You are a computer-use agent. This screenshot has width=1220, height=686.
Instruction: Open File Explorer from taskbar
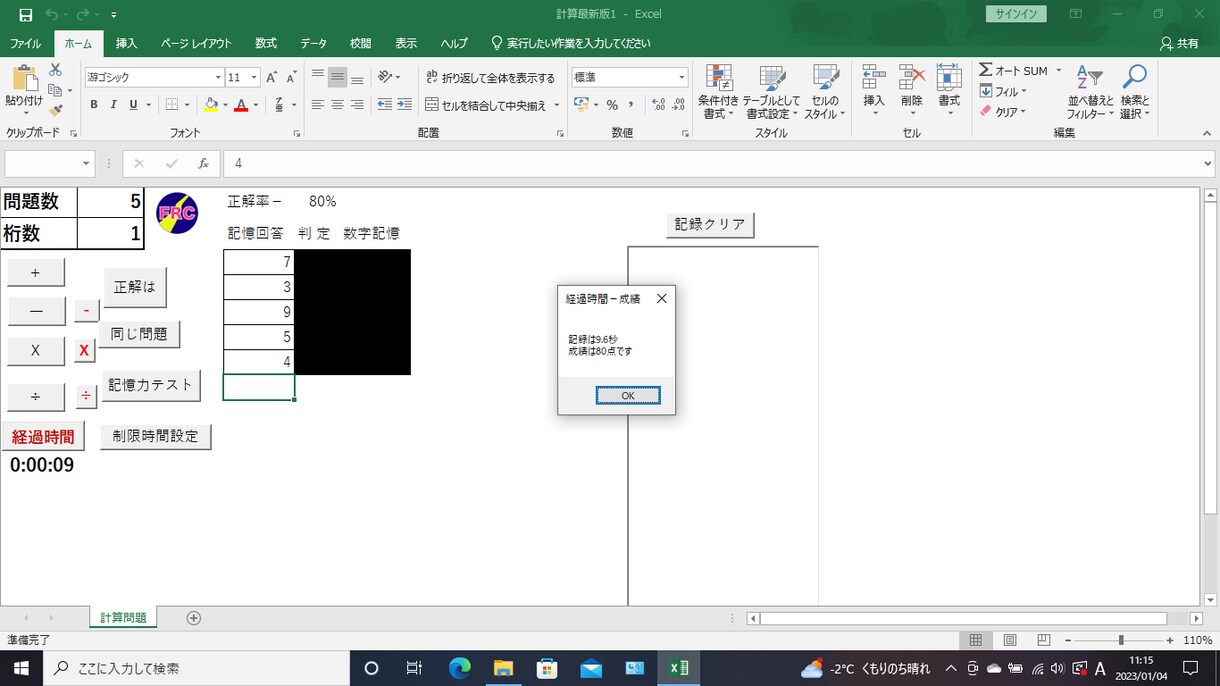(503, 668)
